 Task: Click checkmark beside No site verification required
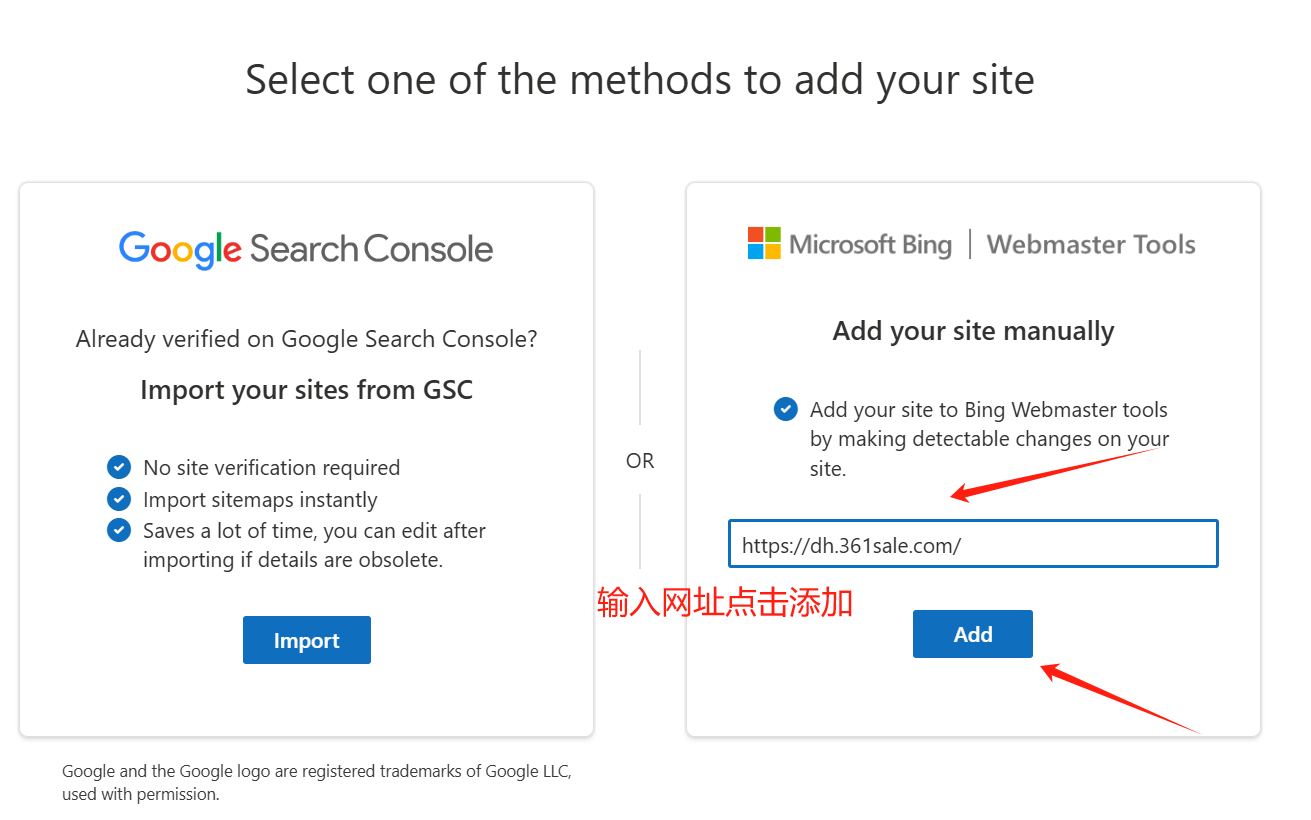pos(119,467)
